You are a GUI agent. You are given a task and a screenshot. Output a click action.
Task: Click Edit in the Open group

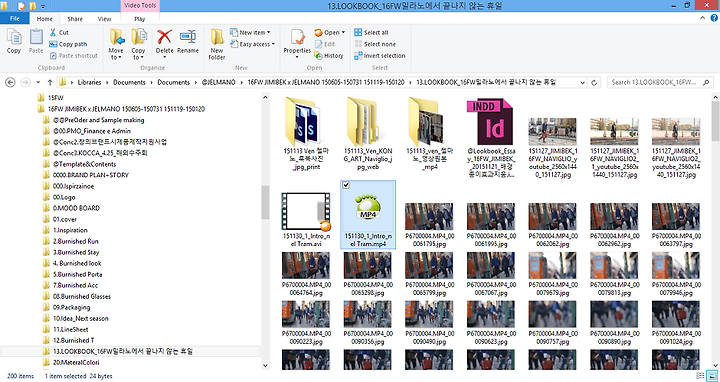[325, 44]
